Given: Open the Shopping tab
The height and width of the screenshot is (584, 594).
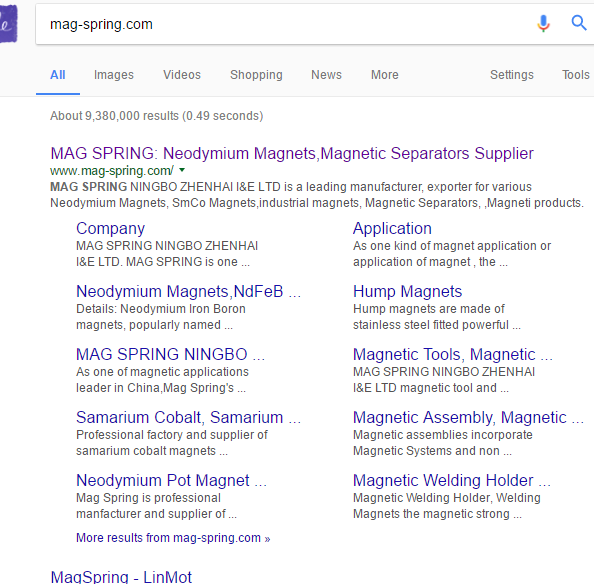Looking at the screenshot, I should click(x=256, y=75).
